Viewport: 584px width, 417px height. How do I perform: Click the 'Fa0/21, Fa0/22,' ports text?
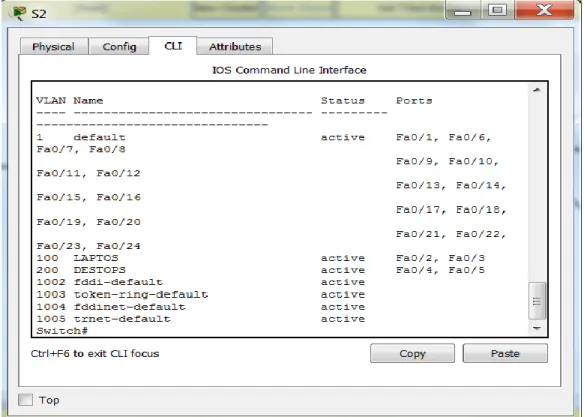click(451, 234)
